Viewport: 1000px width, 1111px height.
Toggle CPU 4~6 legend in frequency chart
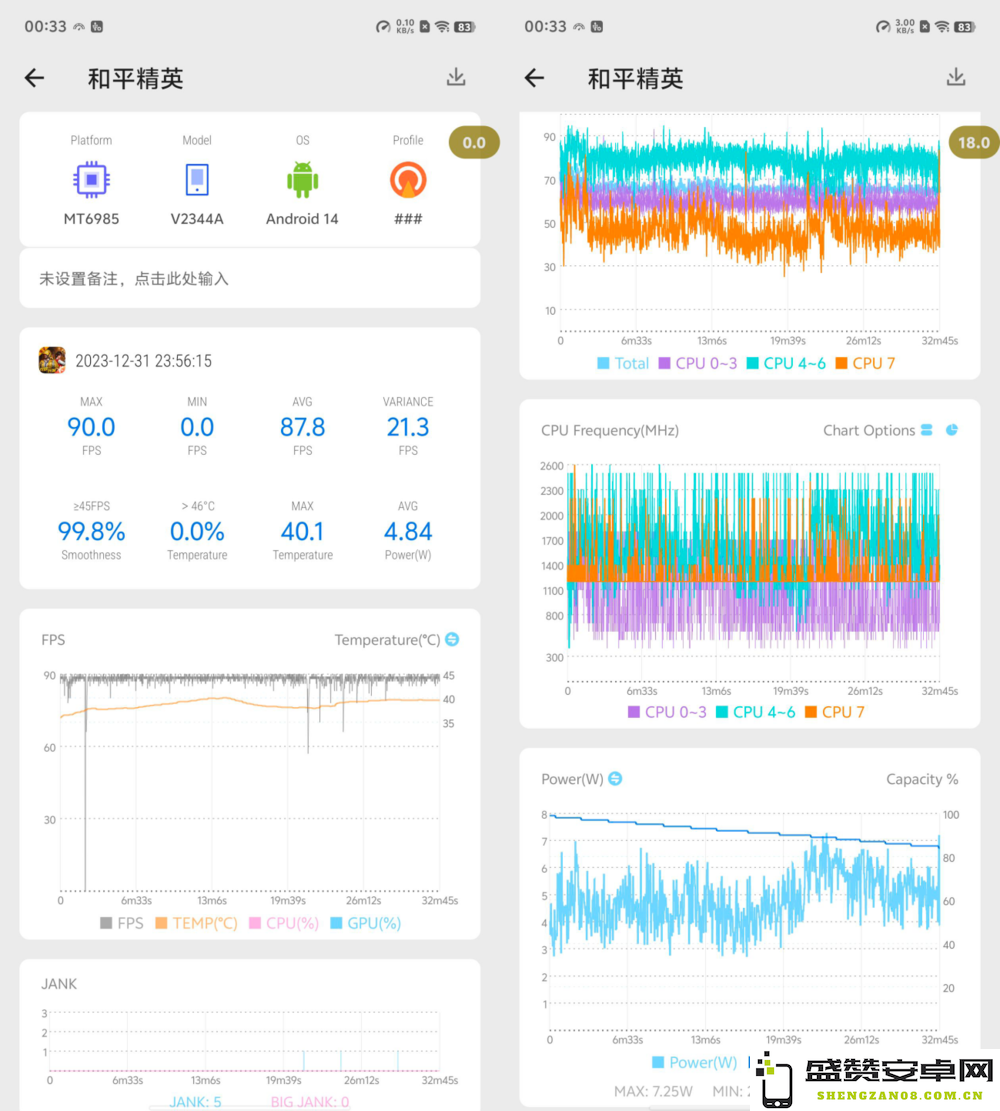pyautogui.click(x=755, y=712)
